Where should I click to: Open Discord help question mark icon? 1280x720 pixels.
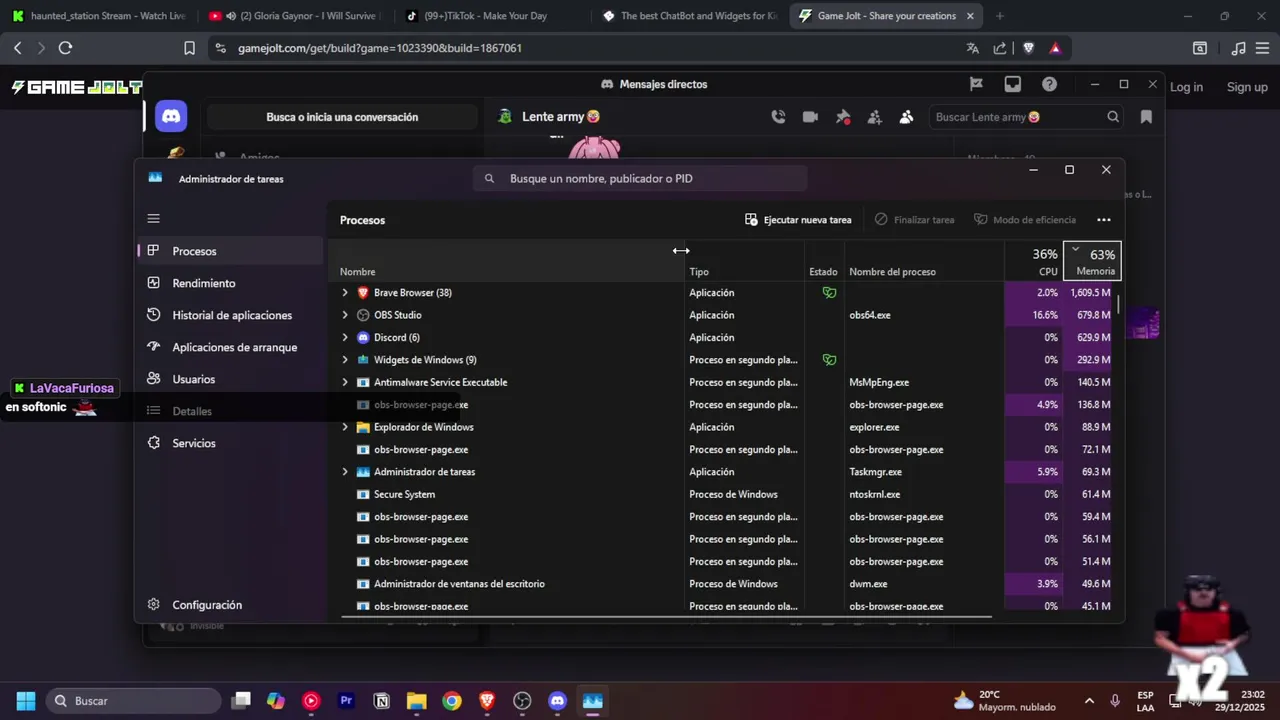pyautogui.click(x=1049, y=84)
